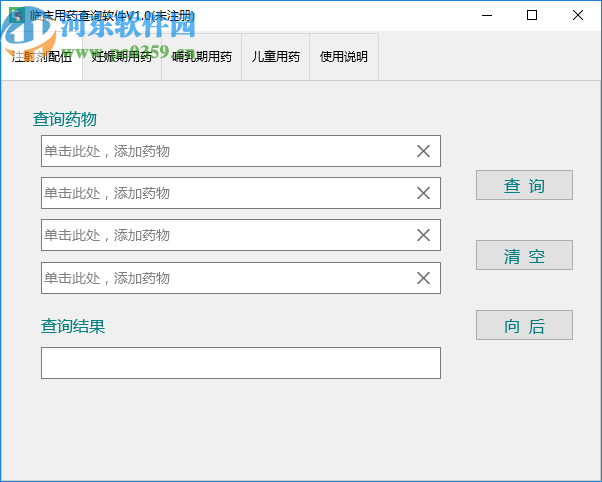Clear the fourth drug field with X

[423, 278]
